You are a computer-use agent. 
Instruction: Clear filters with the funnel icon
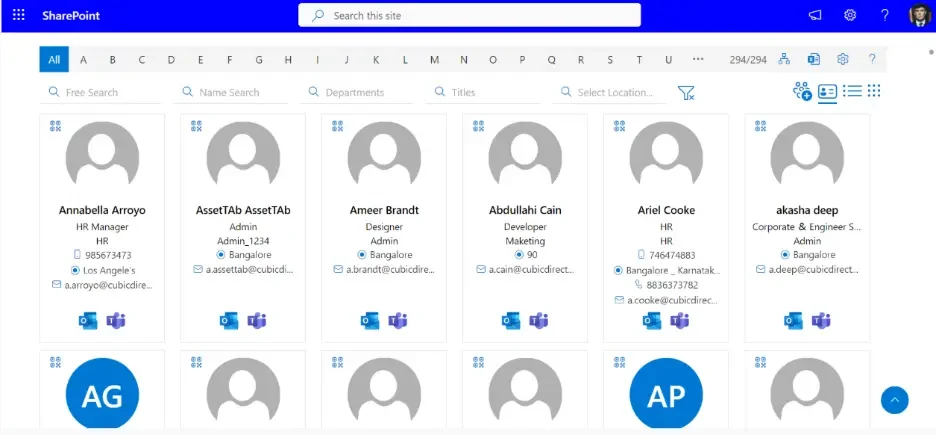coord(686,92)
